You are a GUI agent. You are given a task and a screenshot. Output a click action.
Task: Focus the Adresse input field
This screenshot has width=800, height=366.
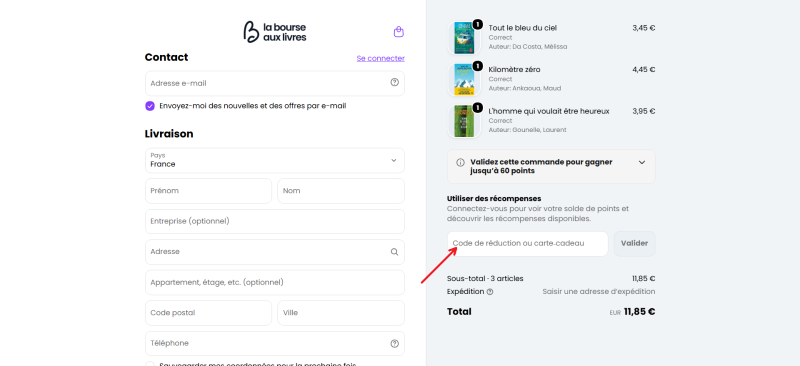[274, 252]
